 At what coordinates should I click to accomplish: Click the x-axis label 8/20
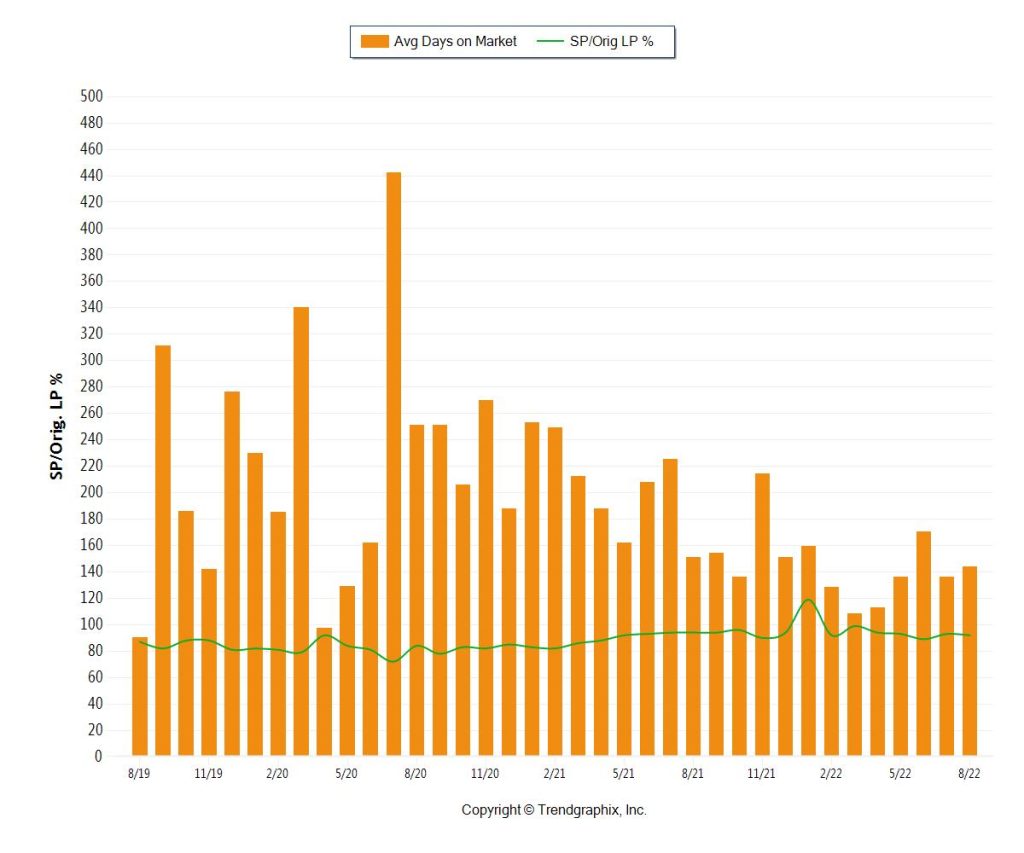tap(416, 774)
